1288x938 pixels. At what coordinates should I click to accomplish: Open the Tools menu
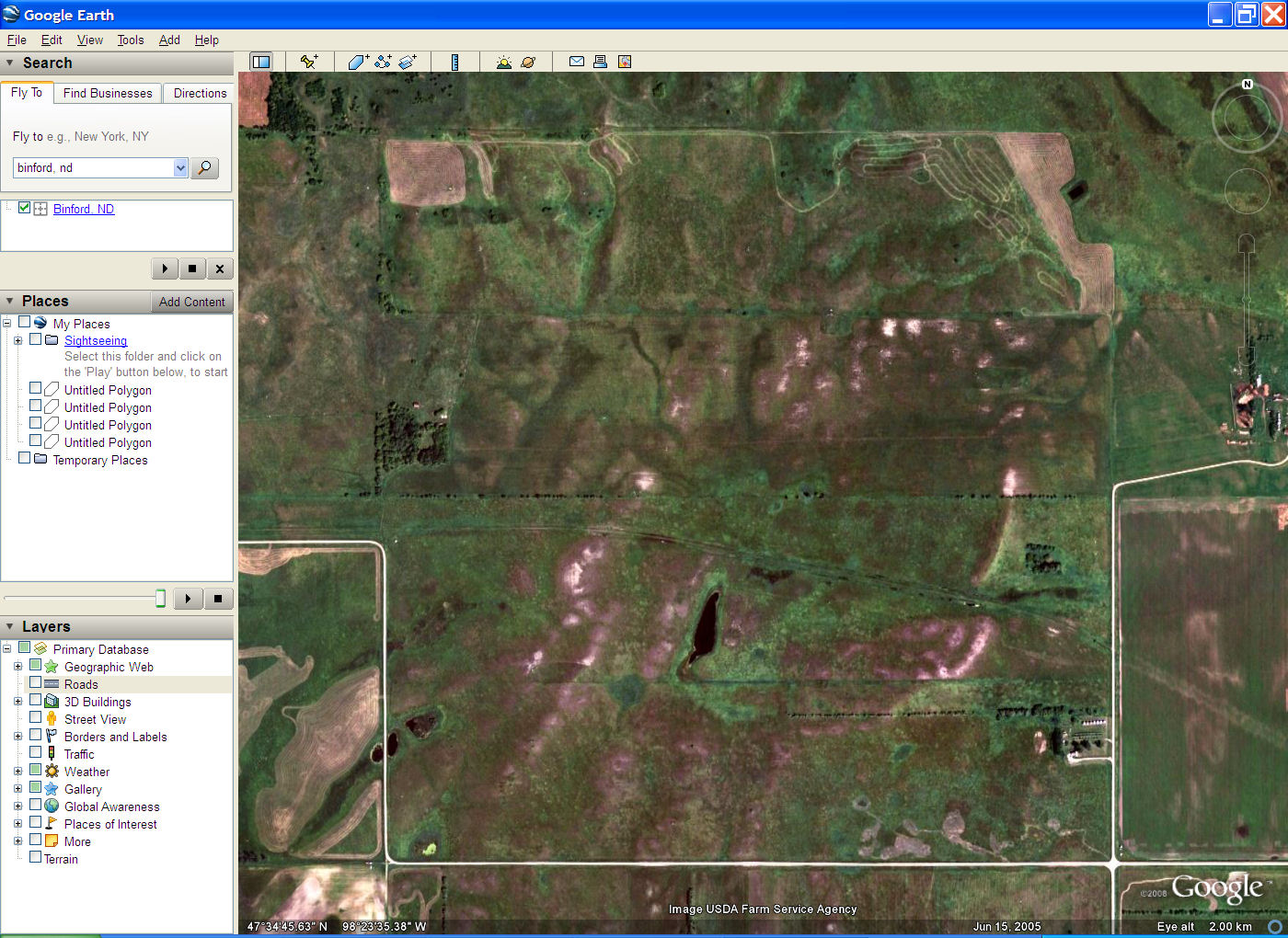pyautogui.click(x=131, y=40)
